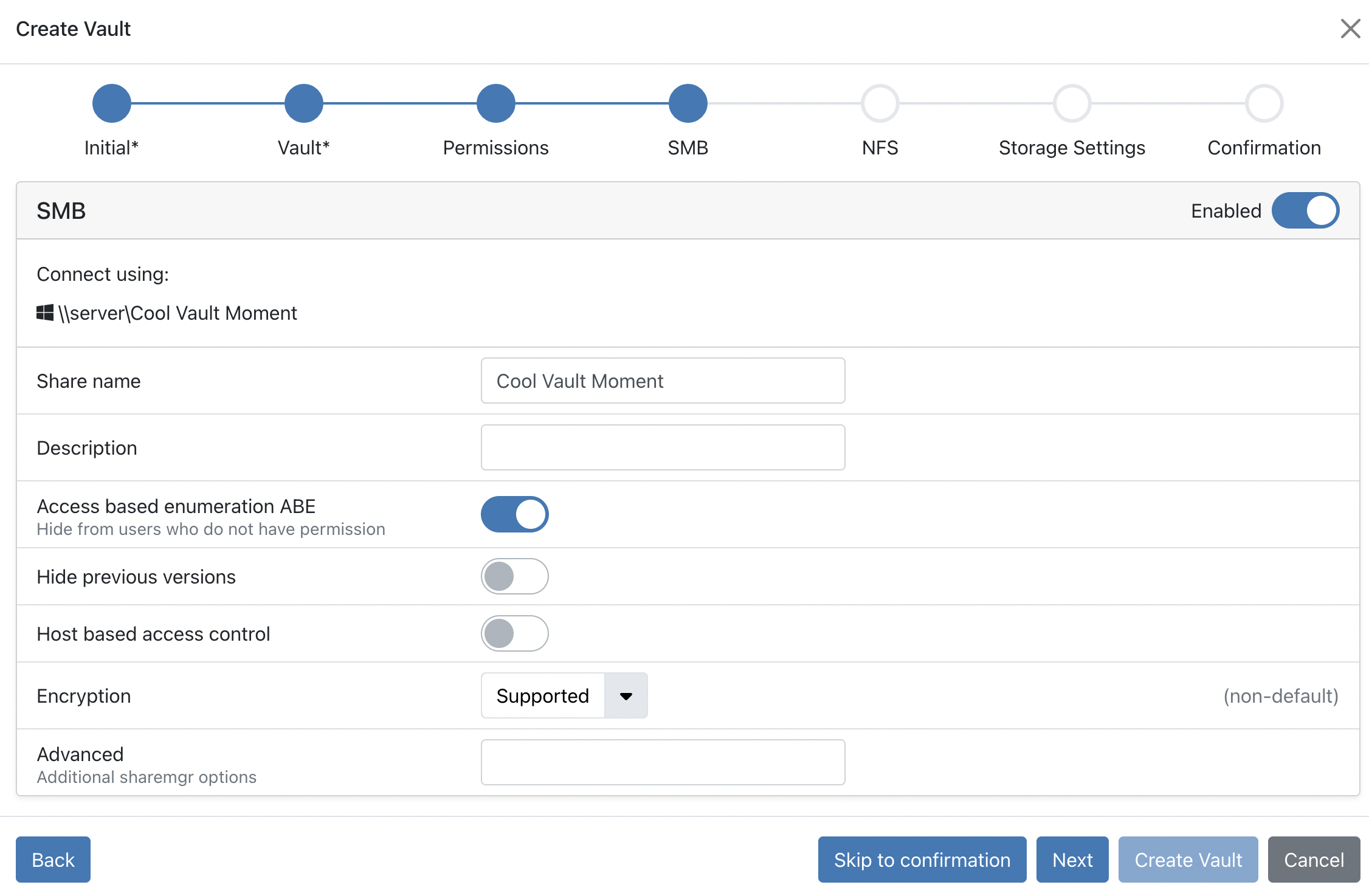This screenshot has height=896, width=1369.
Task: Focus the Description text box
Action: [x=663, y=447]
